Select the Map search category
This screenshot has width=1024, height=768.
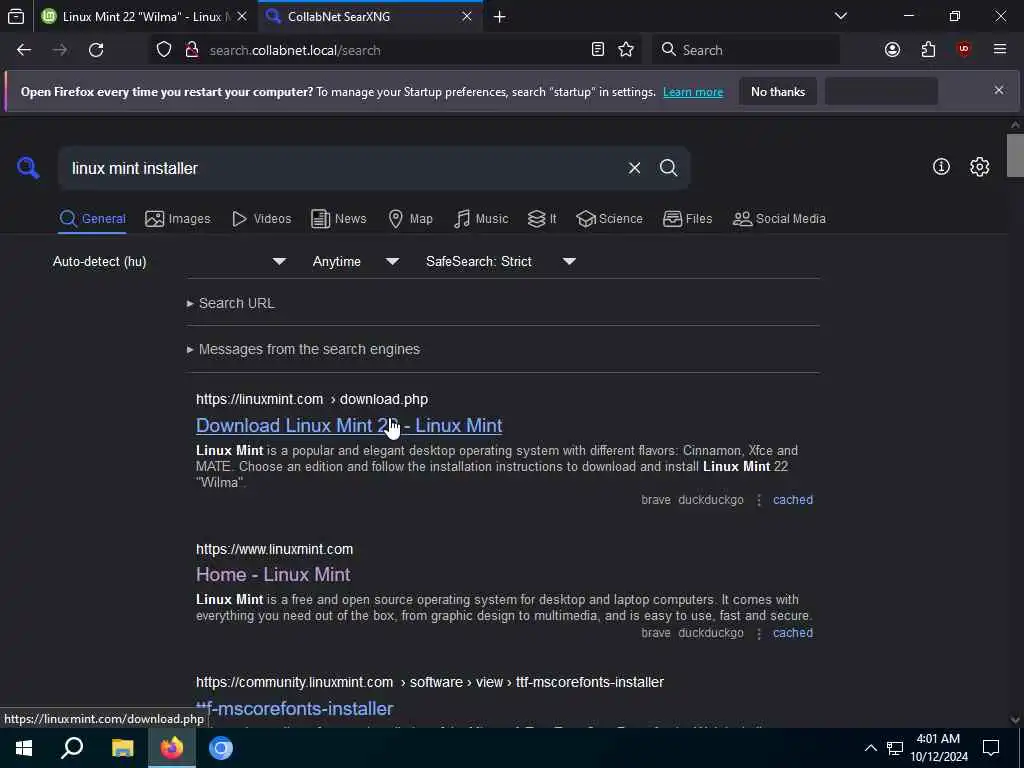[x=410, y=219]
